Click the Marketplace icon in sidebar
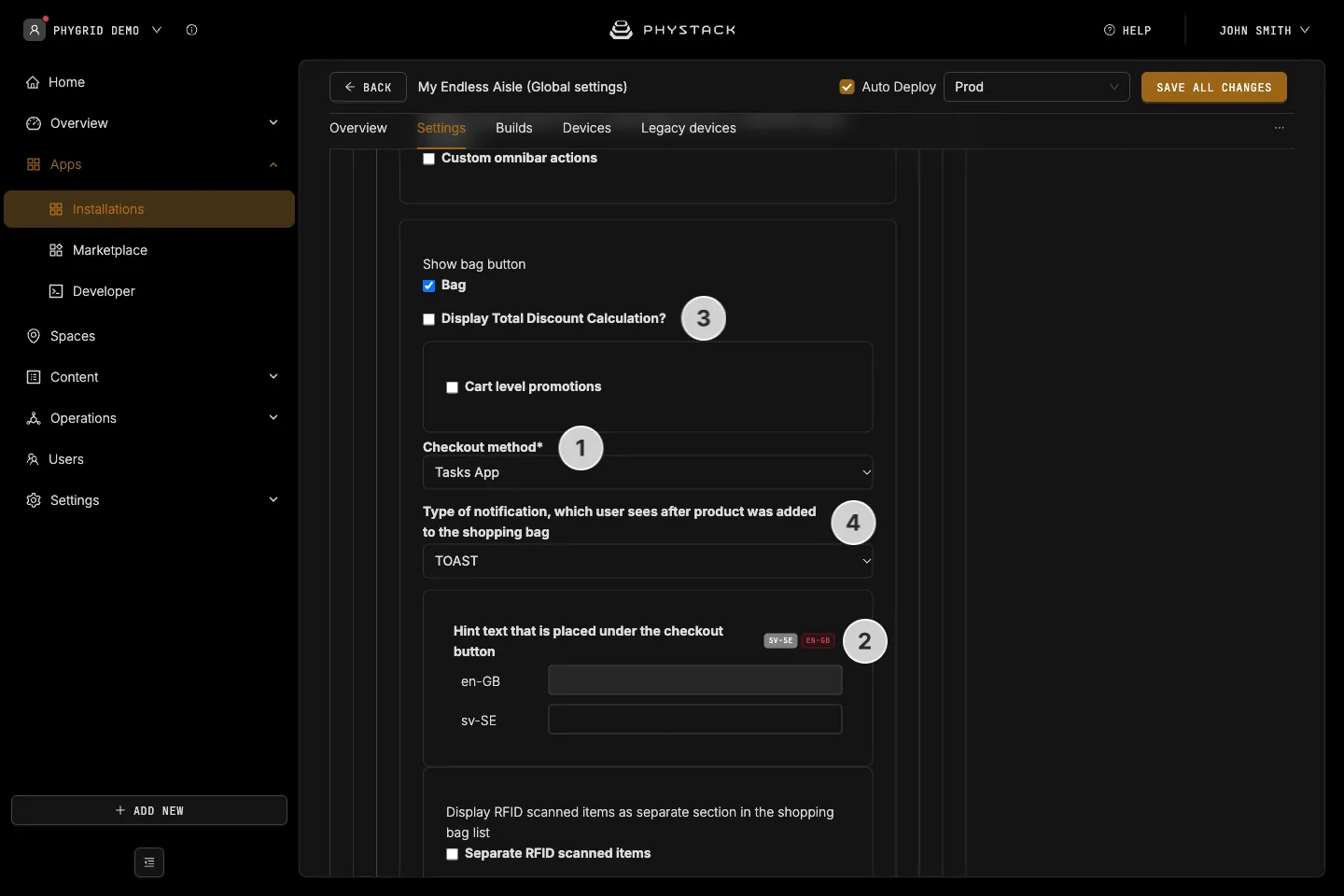This screenshot has width=1344, height=896. point(56,250)
